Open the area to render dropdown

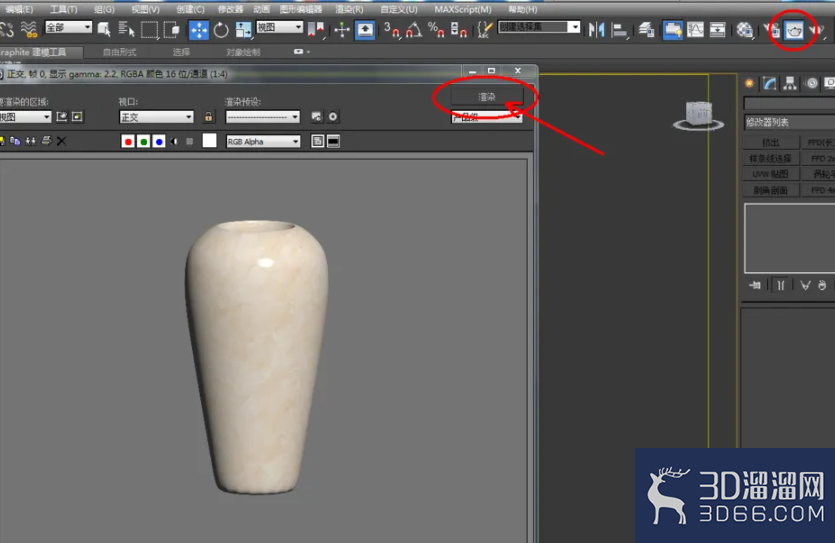point(26,117)
